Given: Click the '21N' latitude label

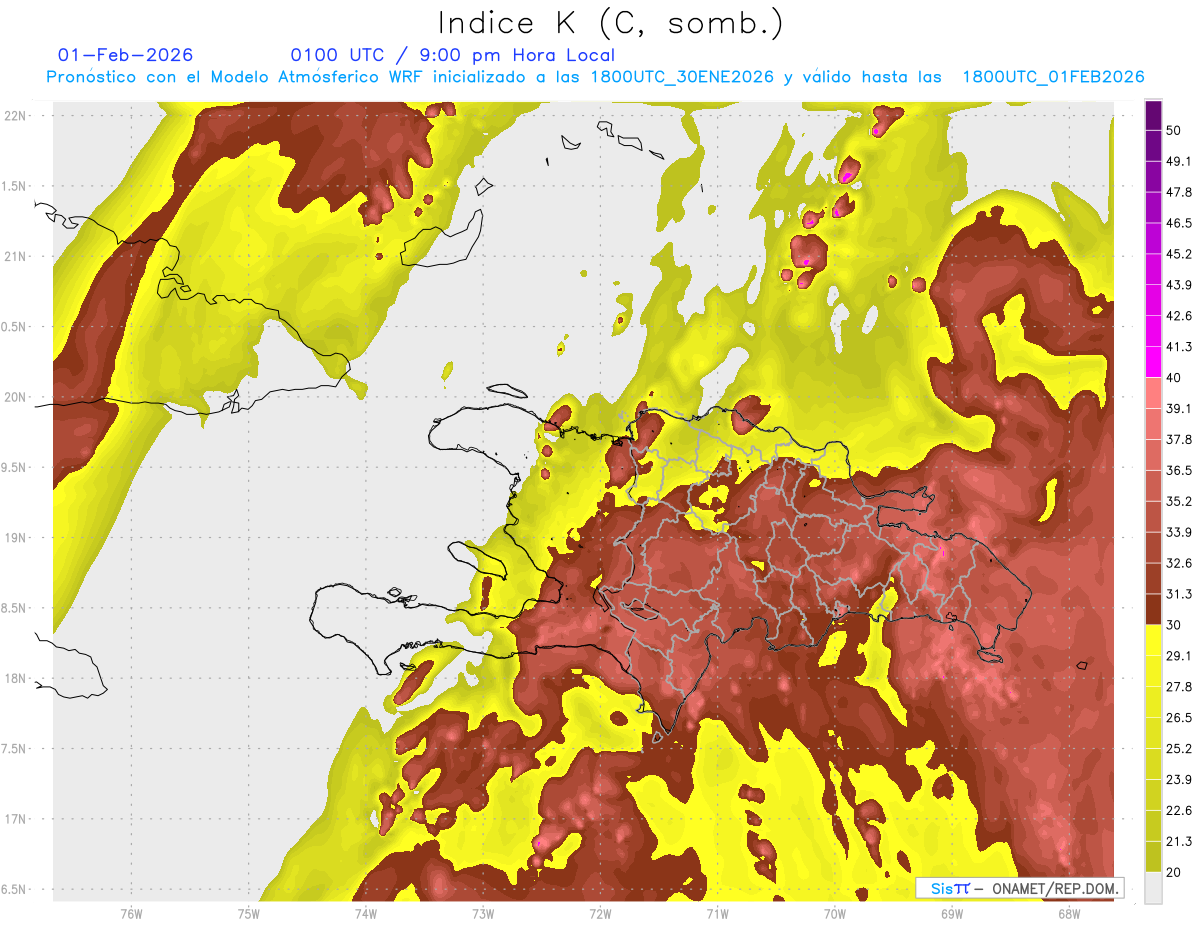Looking at the screenshot, I should [16, 257].
